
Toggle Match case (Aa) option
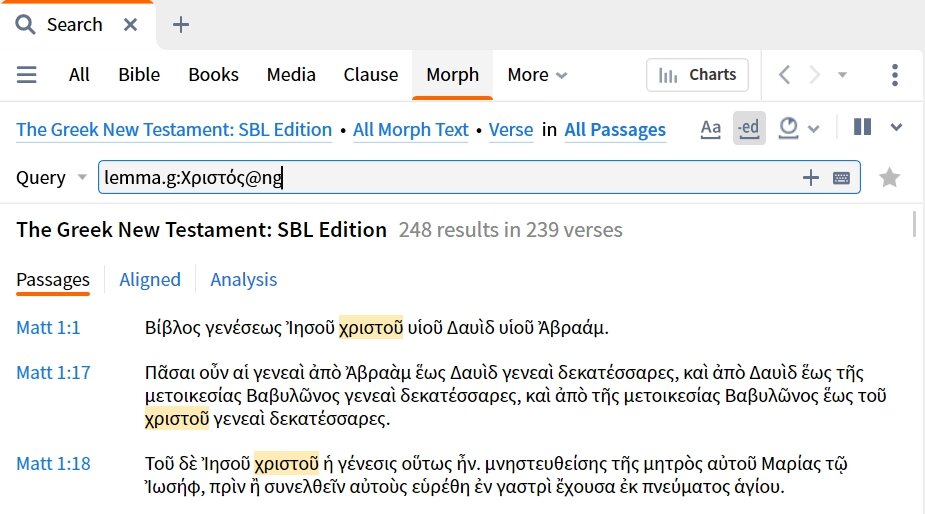click(x=711, y=128)
